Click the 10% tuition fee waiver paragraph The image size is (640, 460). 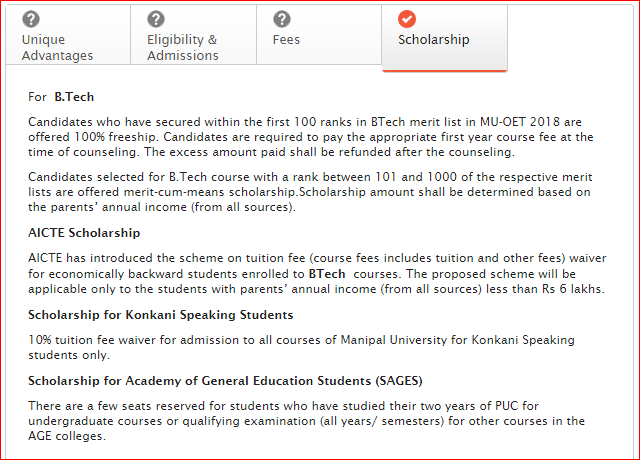301,347
